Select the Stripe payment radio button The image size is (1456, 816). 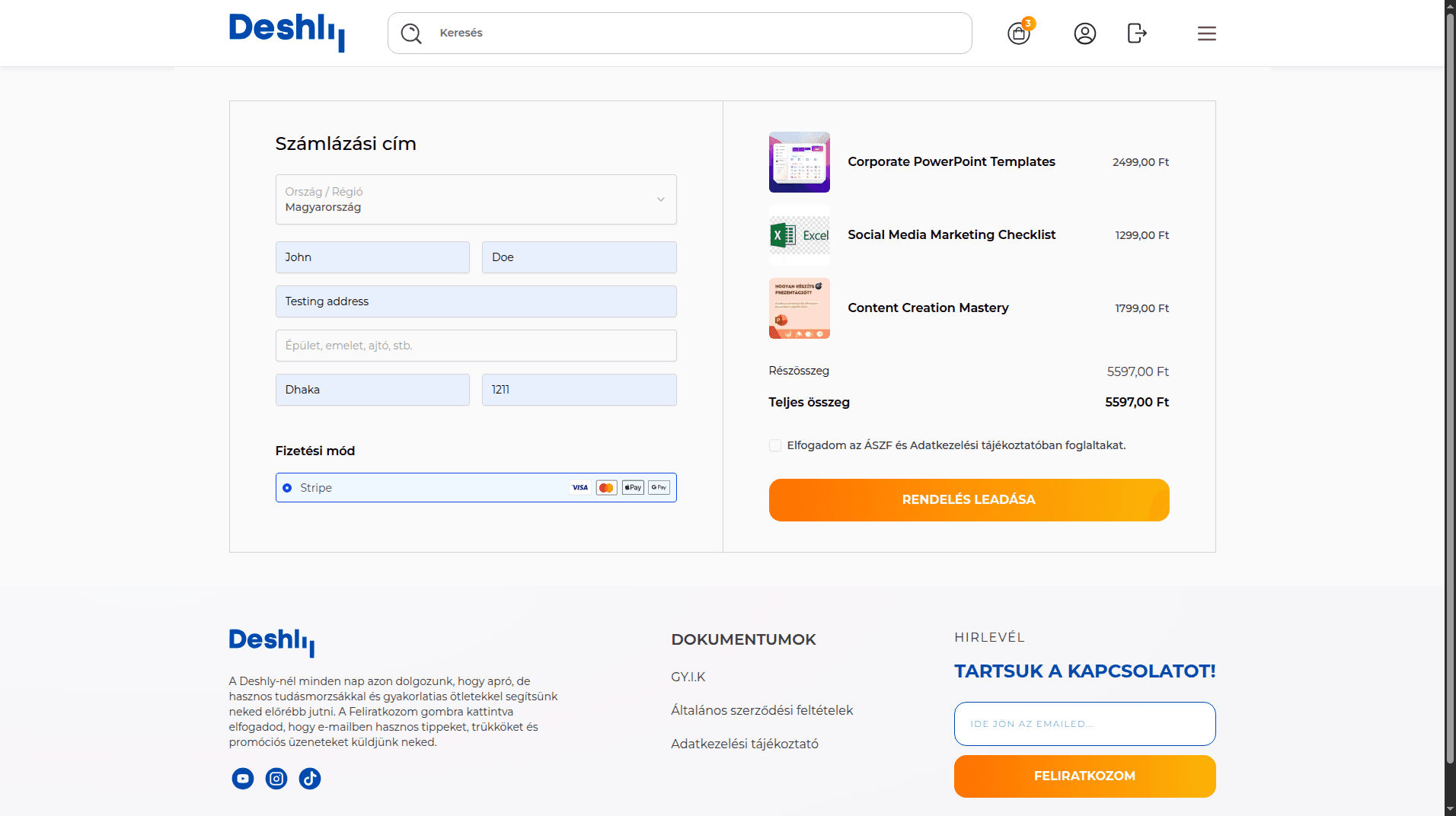click(287, 488)
